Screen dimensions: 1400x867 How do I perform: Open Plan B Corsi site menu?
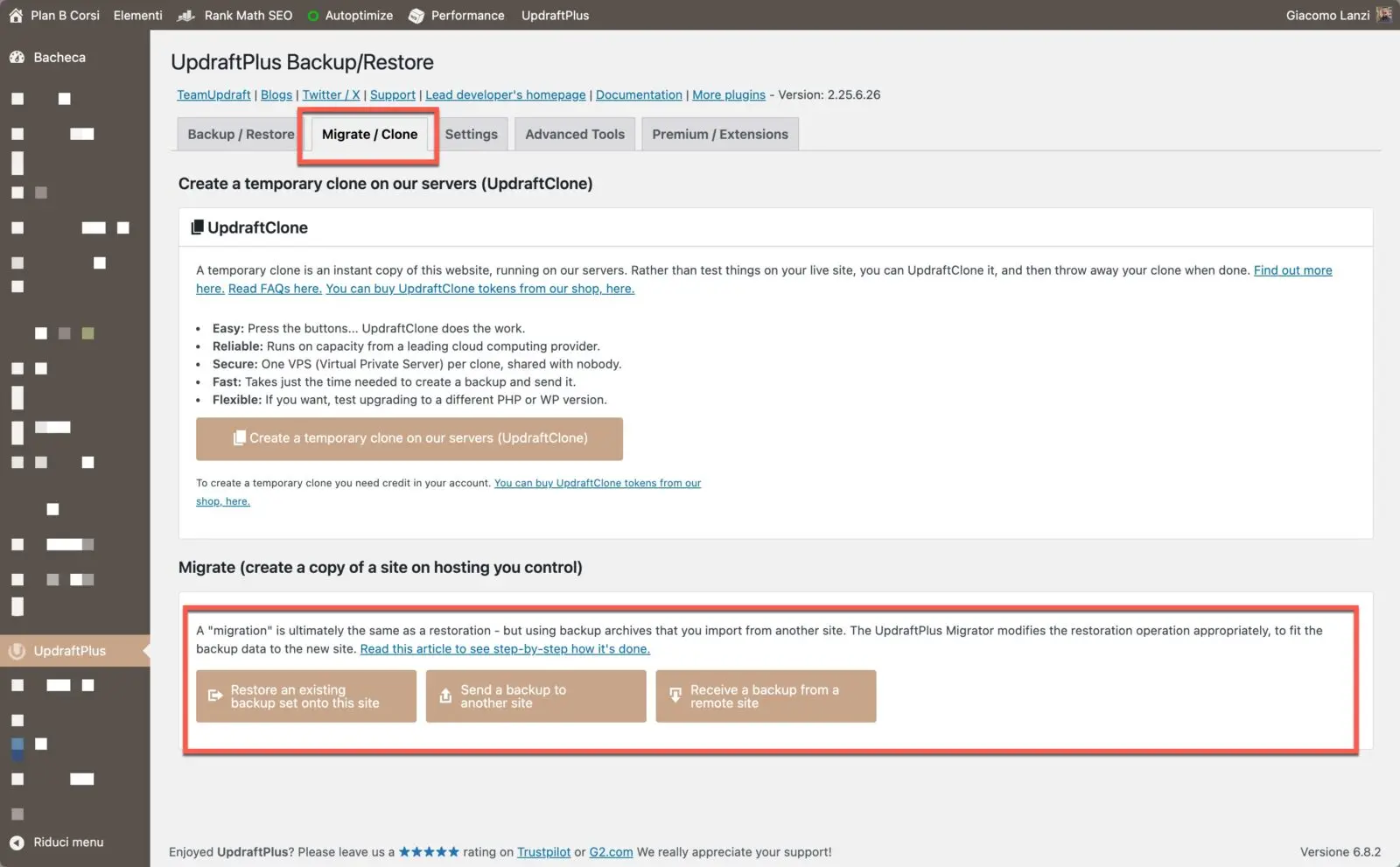[65, 15]
